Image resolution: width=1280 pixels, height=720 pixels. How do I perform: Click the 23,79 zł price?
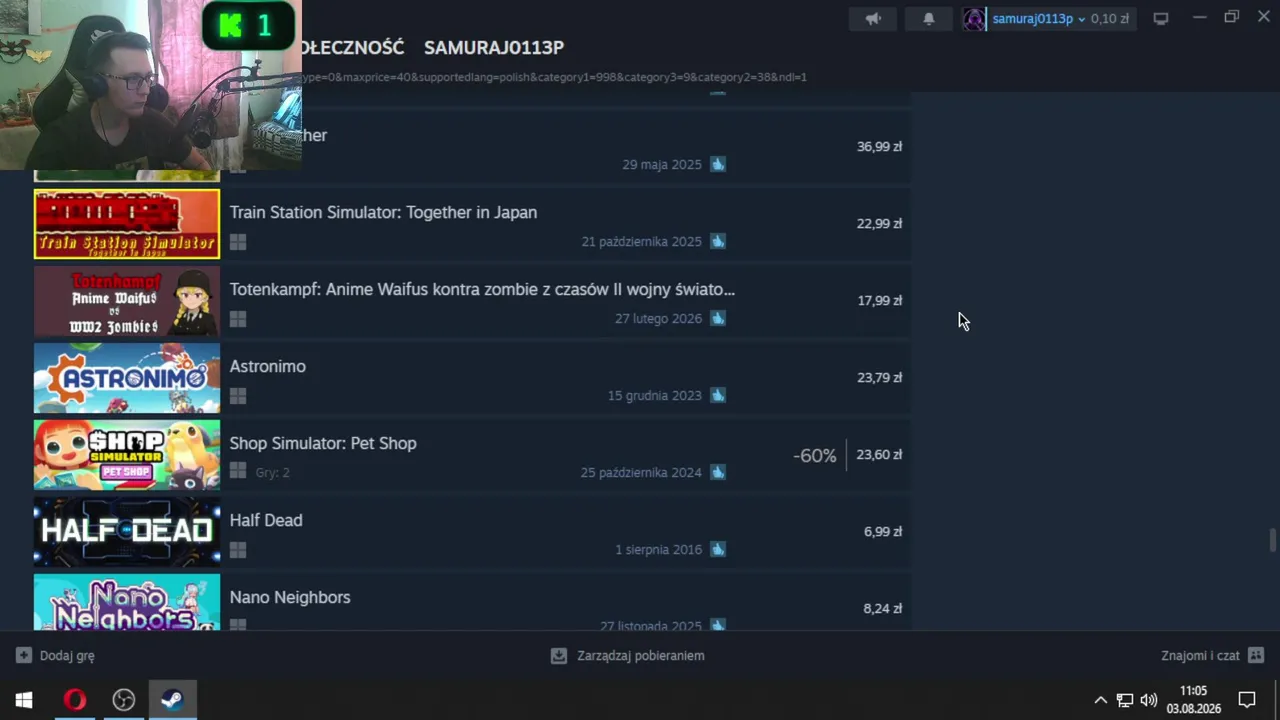tap(879, 377)
